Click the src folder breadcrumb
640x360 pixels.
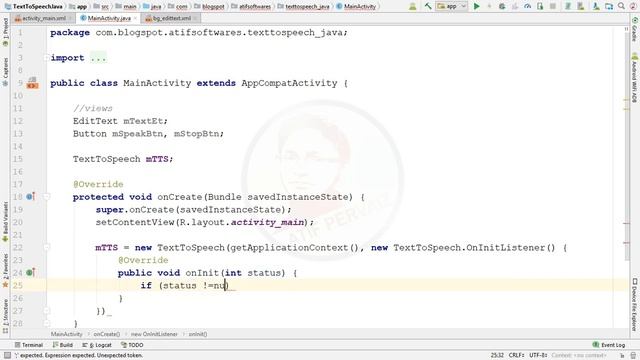pos(101,7)
